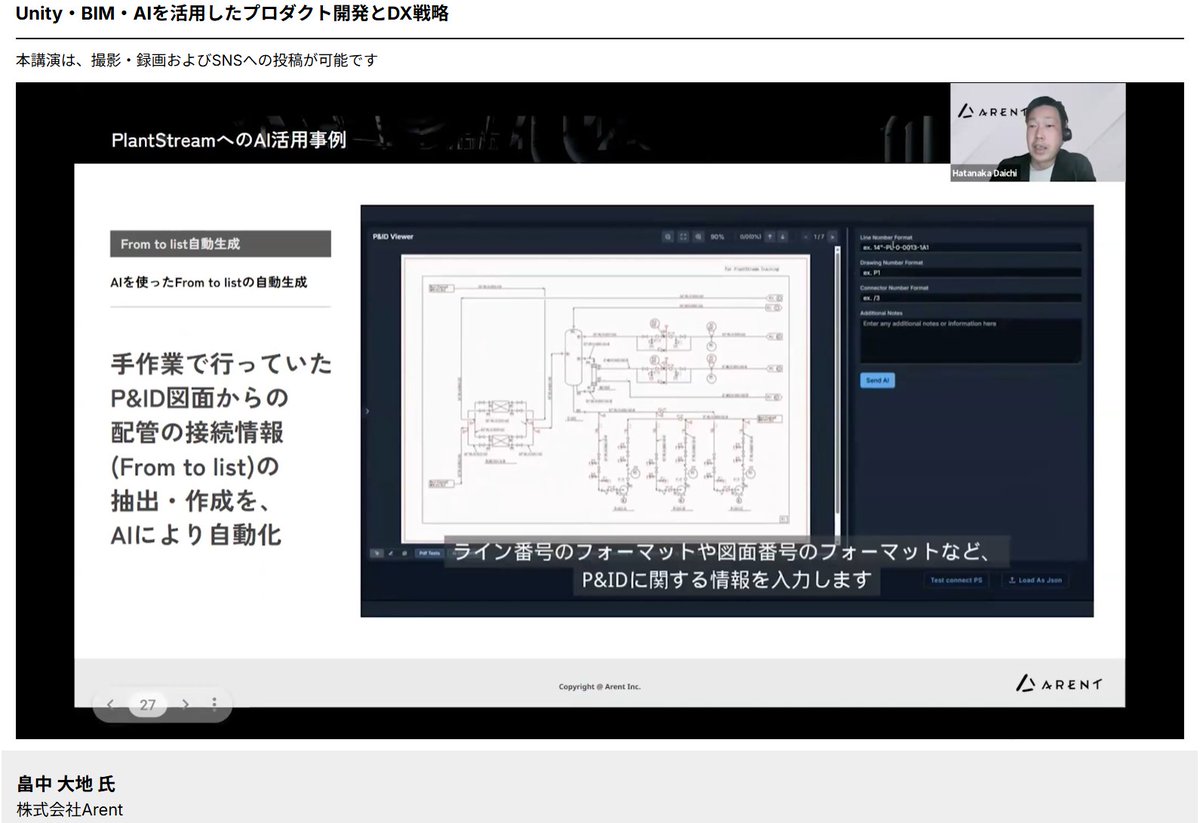Screen dimensions: 1200x823
Task: Click the Line Number Format input field
Action: [970, 247]
